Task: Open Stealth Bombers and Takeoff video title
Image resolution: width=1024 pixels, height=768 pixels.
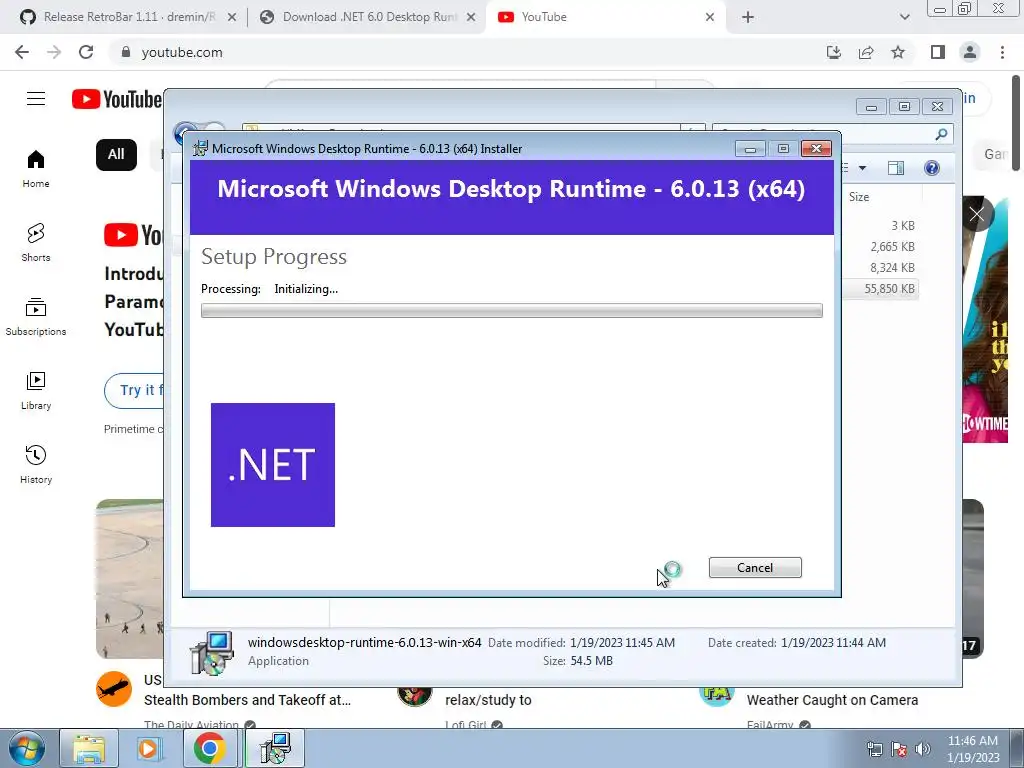Action: pyautogui.click(x=247, y=700)
